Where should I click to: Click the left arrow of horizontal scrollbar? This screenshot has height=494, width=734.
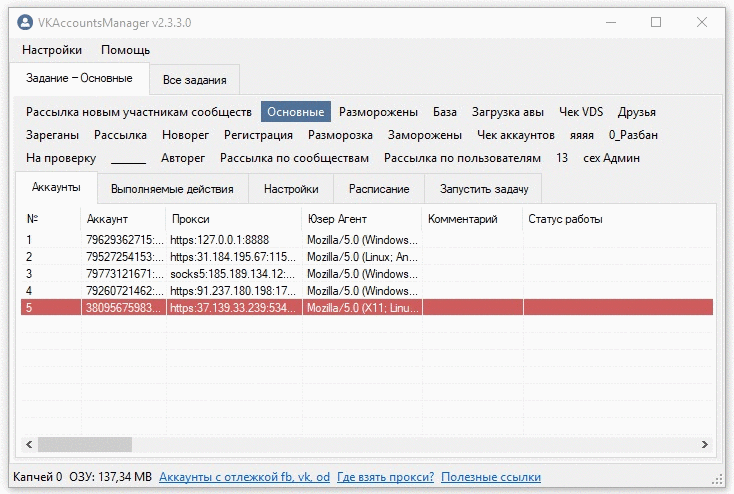coord(29,444)
